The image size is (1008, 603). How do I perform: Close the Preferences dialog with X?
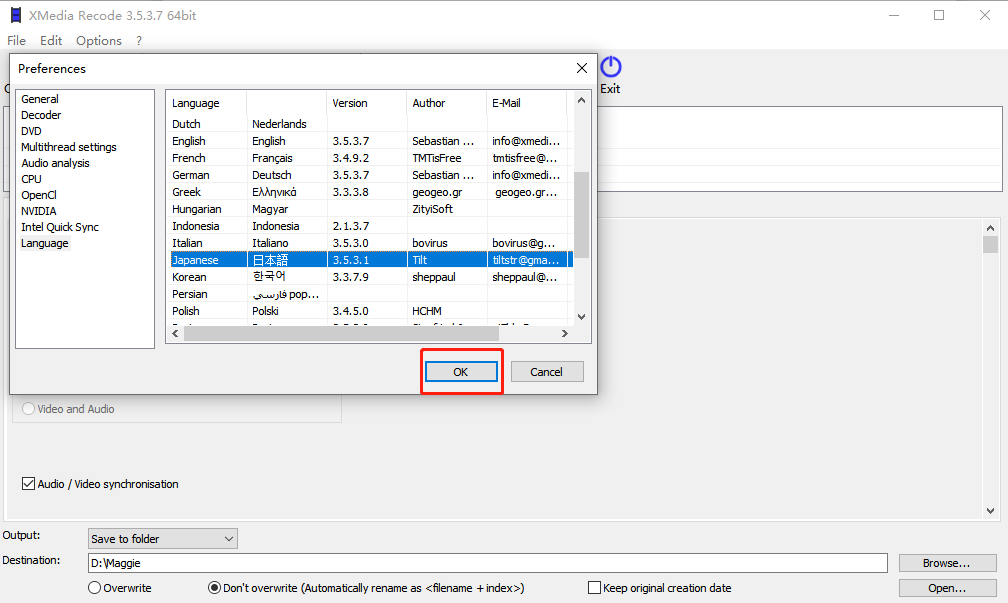(582, 68)
